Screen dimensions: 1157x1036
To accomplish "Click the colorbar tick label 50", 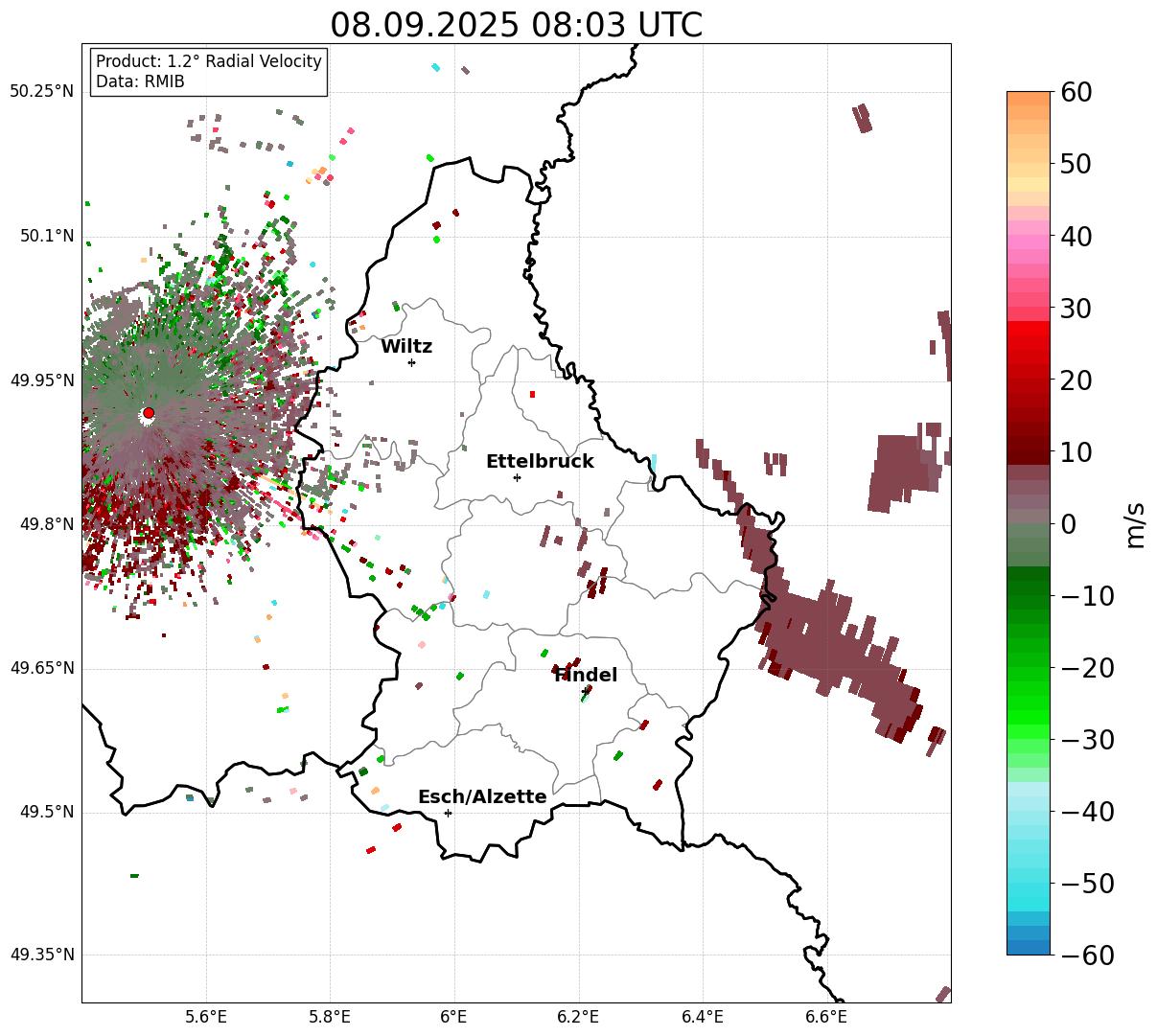I will pos(1077,164).
